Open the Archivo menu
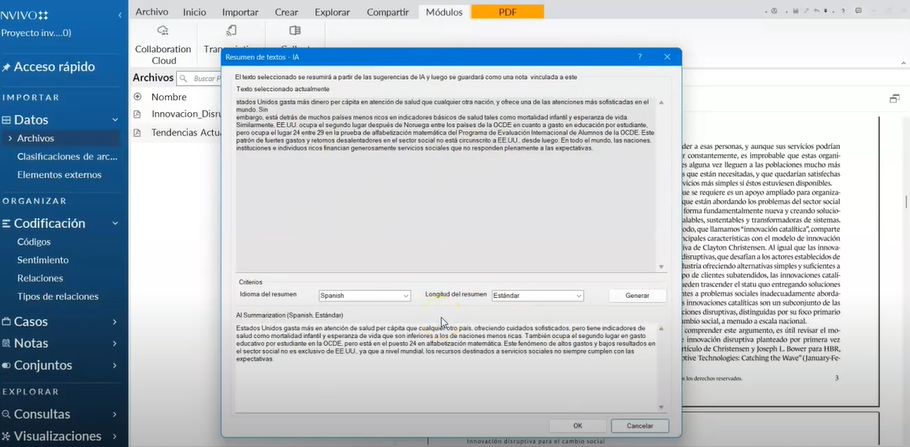This screenshot has height=447, width=910. (152, 12)
